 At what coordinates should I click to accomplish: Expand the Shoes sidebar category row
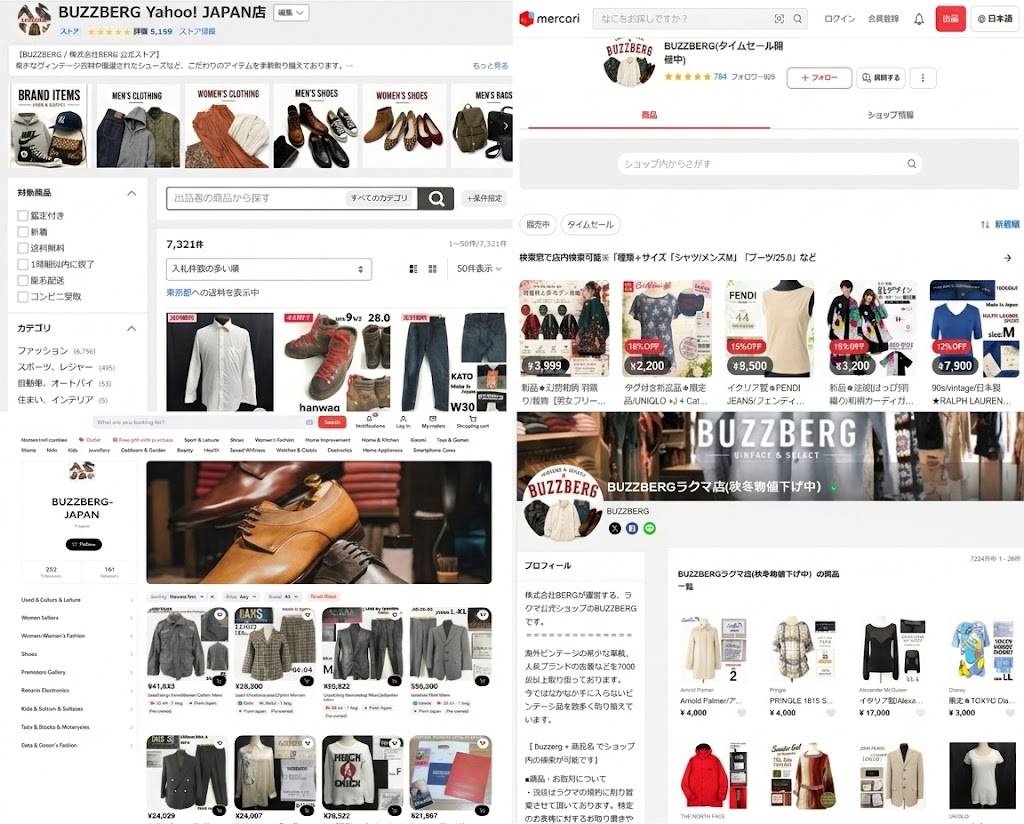(x=77, y=654)
